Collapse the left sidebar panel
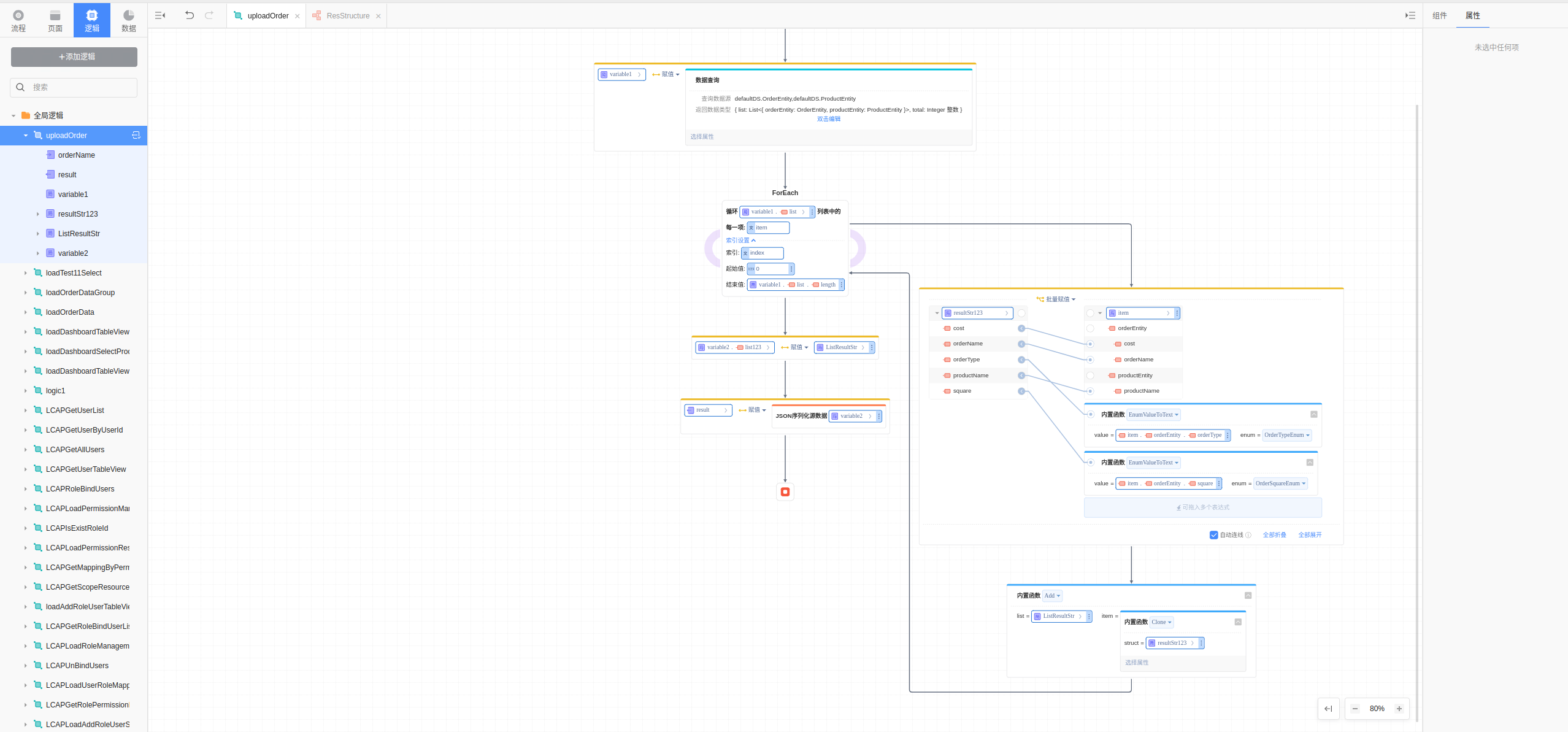The height and width of the screenshot is (732, 1568). 160,16
